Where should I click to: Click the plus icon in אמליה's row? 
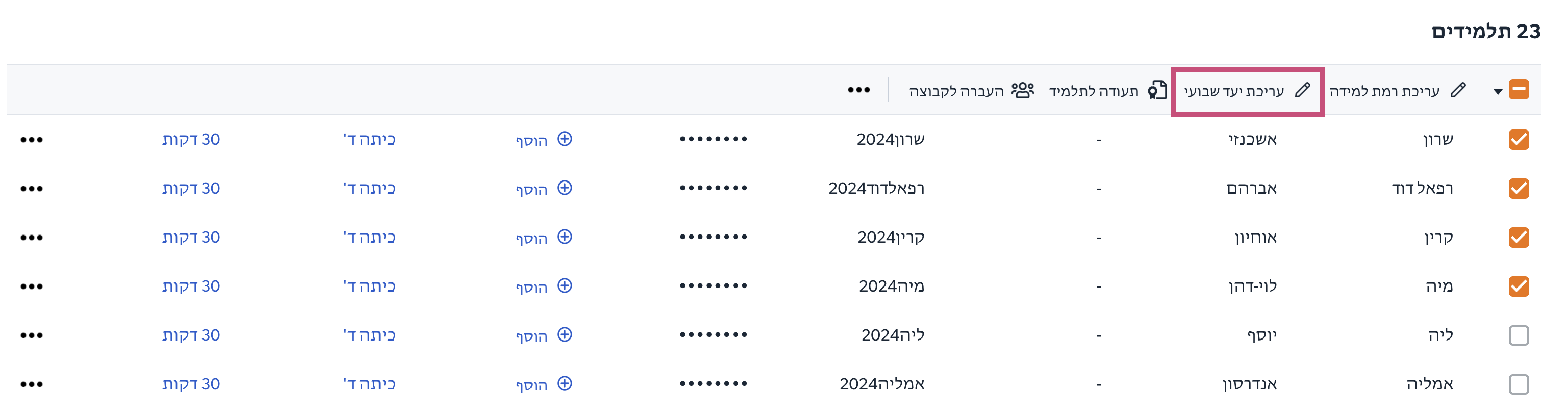click(565, 383)
